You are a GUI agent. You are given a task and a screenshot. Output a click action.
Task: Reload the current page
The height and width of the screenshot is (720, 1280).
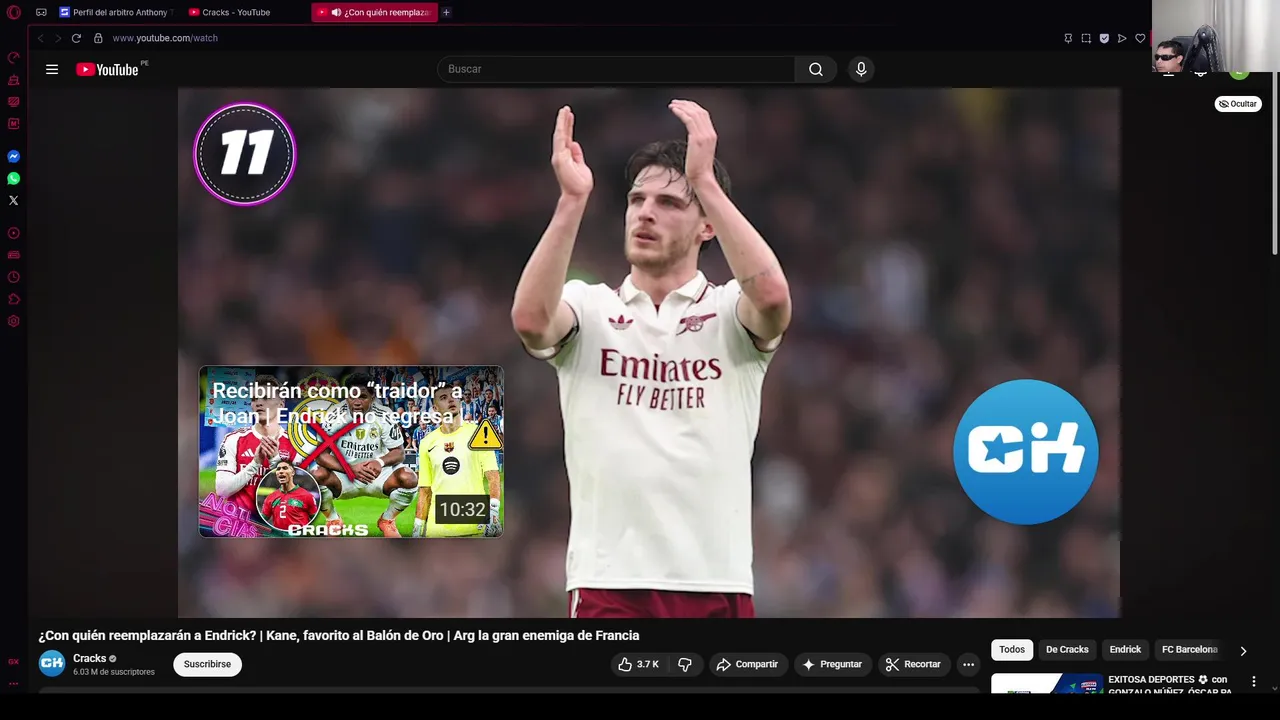[76, 38]
